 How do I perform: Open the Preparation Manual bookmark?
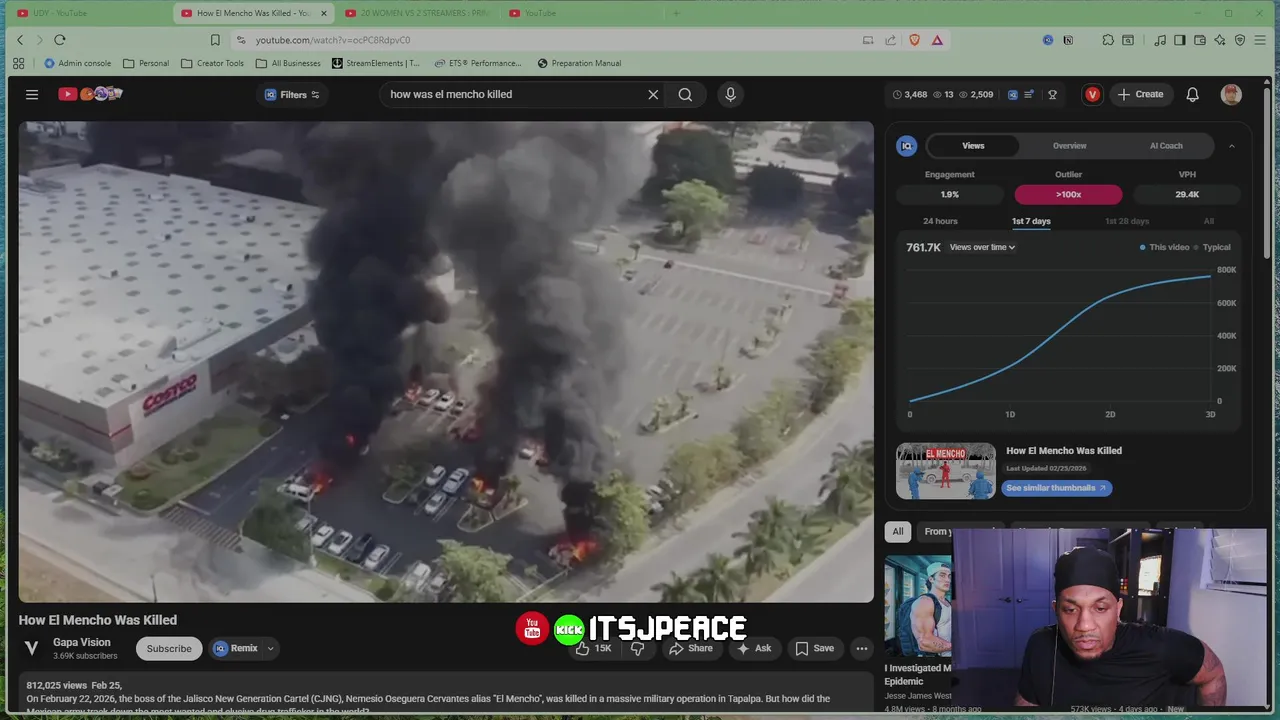click(579, 63)
